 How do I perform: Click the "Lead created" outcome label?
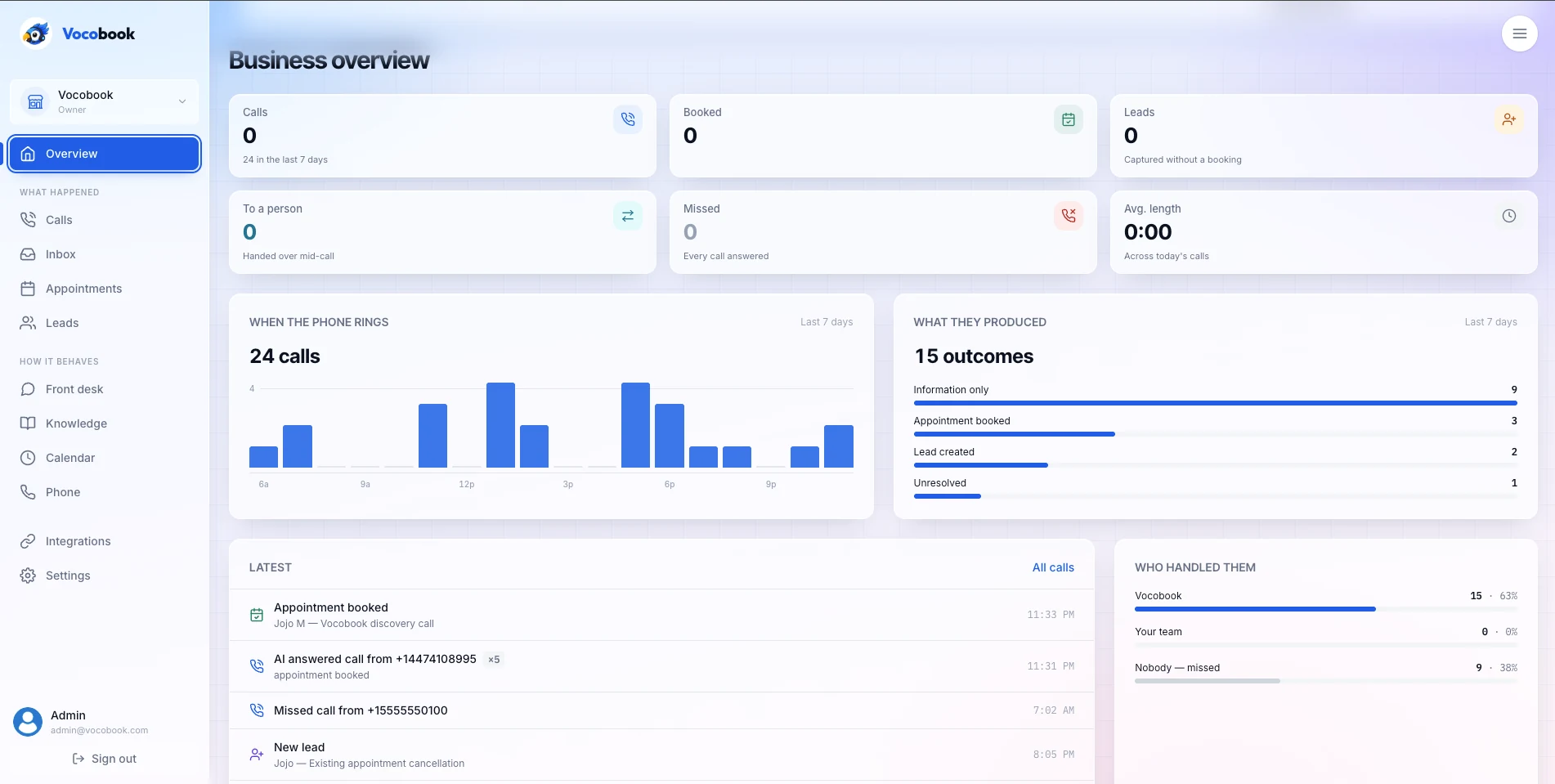943,452
